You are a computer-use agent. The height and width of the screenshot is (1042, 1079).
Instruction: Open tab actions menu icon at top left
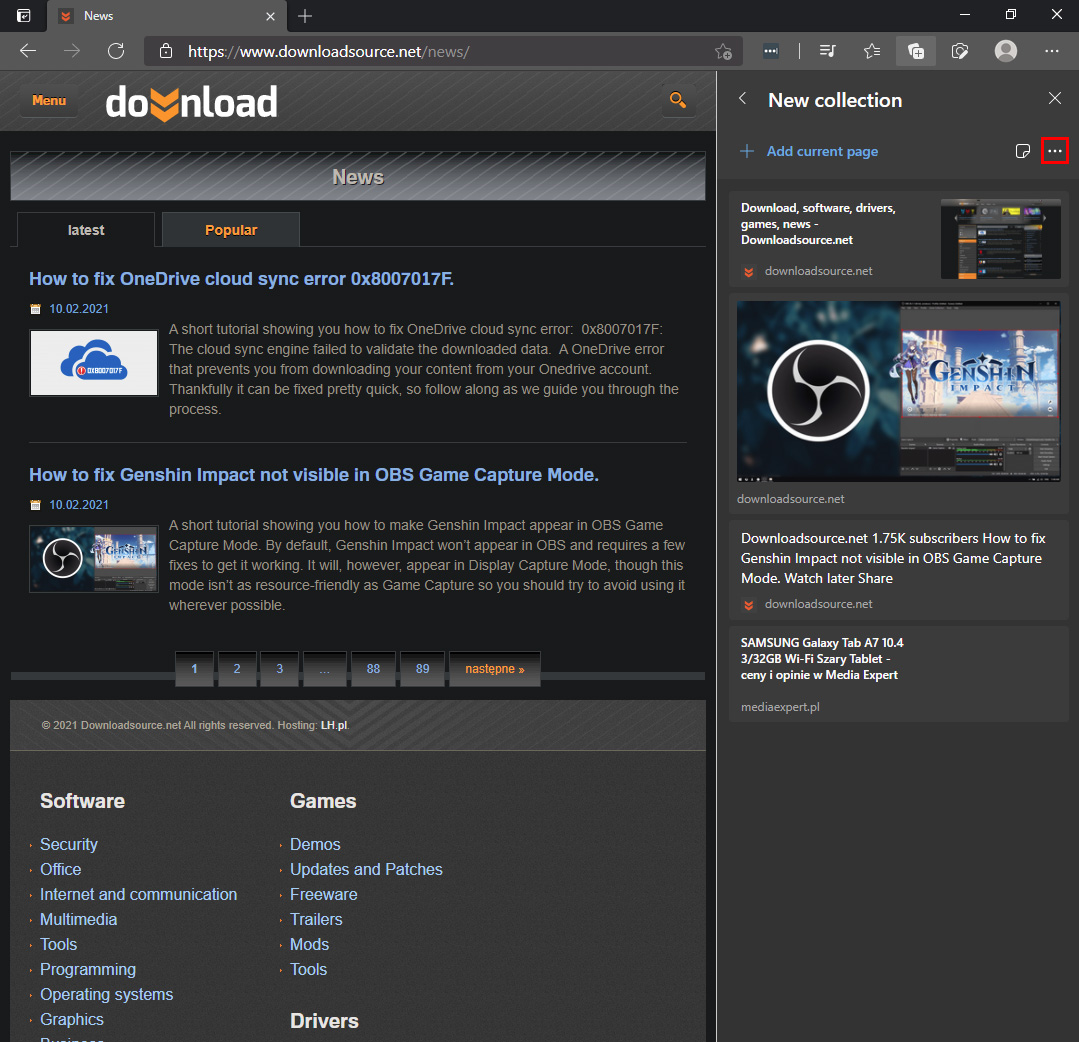(23, 16)
